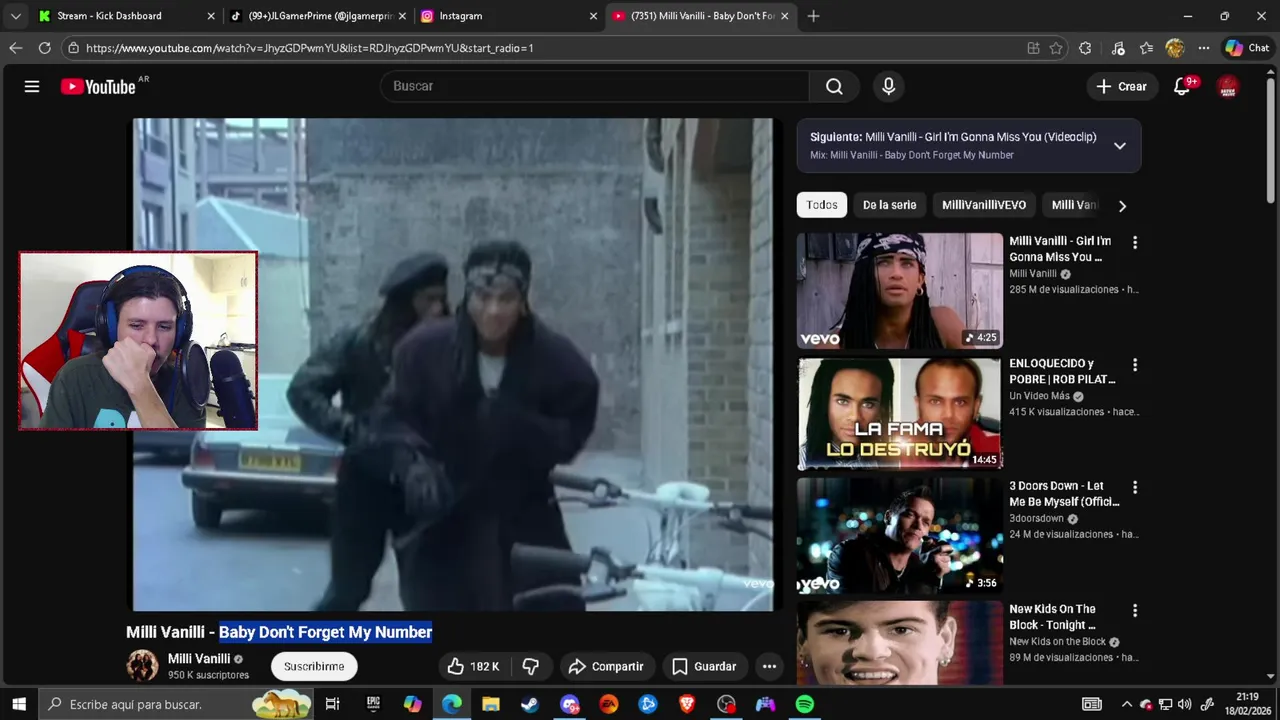Click the video player to pause
The height and width of the screenshot is (720, 1280).
tap(452, 365)
